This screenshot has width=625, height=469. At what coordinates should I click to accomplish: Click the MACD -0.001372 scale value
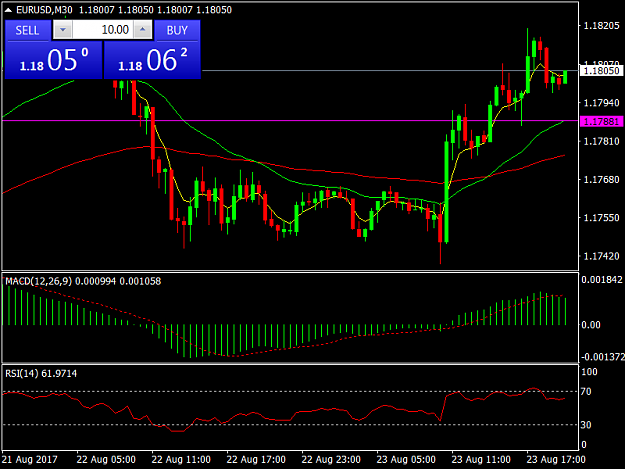[603, 357]
